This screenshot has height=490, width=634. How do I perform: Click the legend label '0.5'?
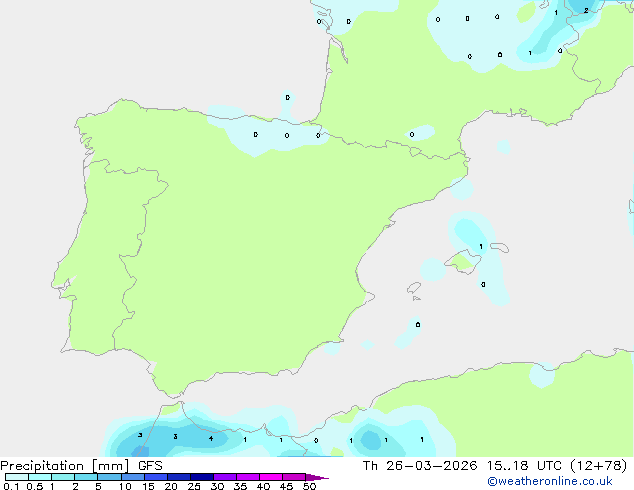point(35,486)
